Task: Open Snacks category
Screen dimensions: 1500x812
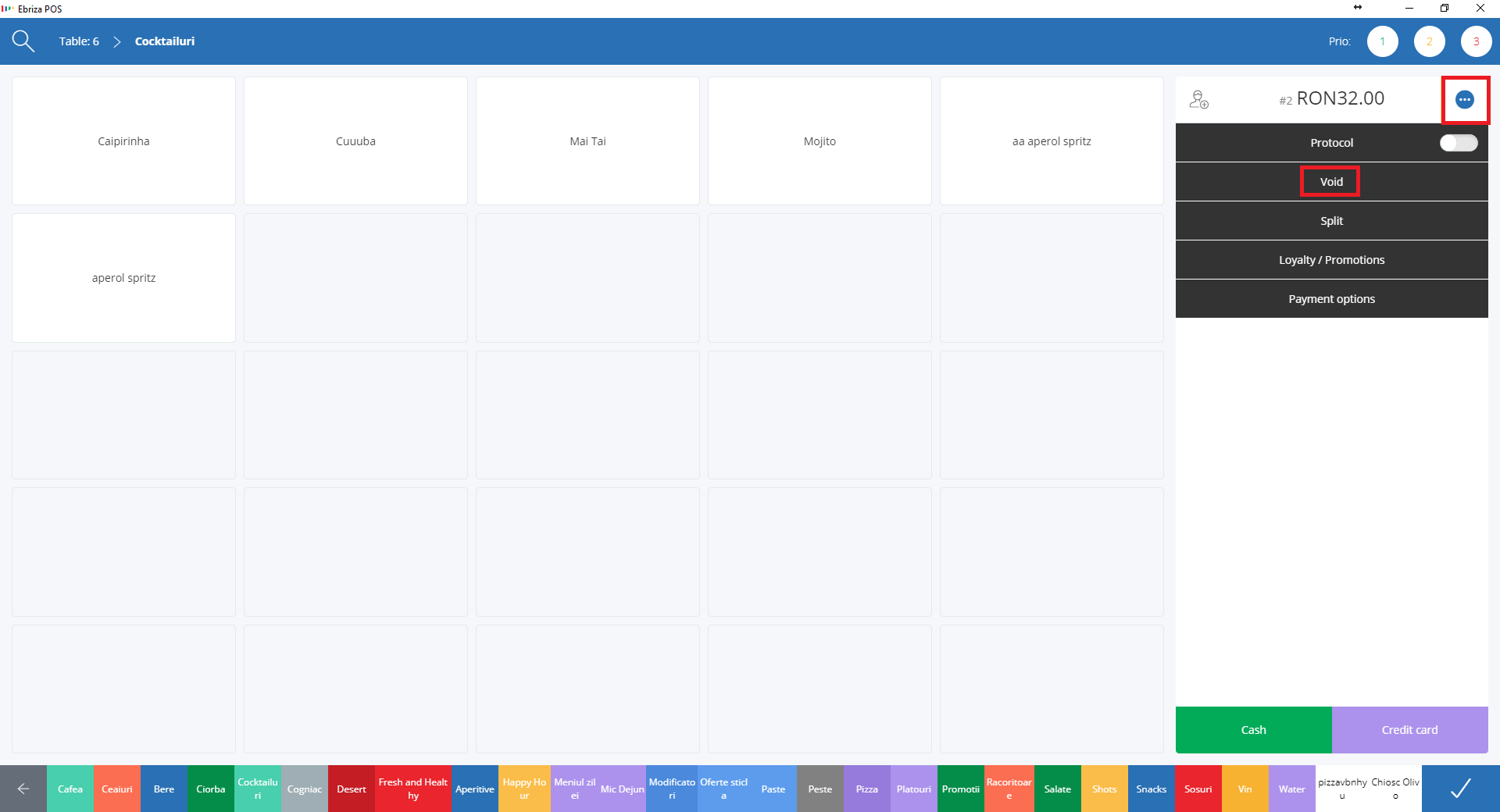Action: 1152,789
